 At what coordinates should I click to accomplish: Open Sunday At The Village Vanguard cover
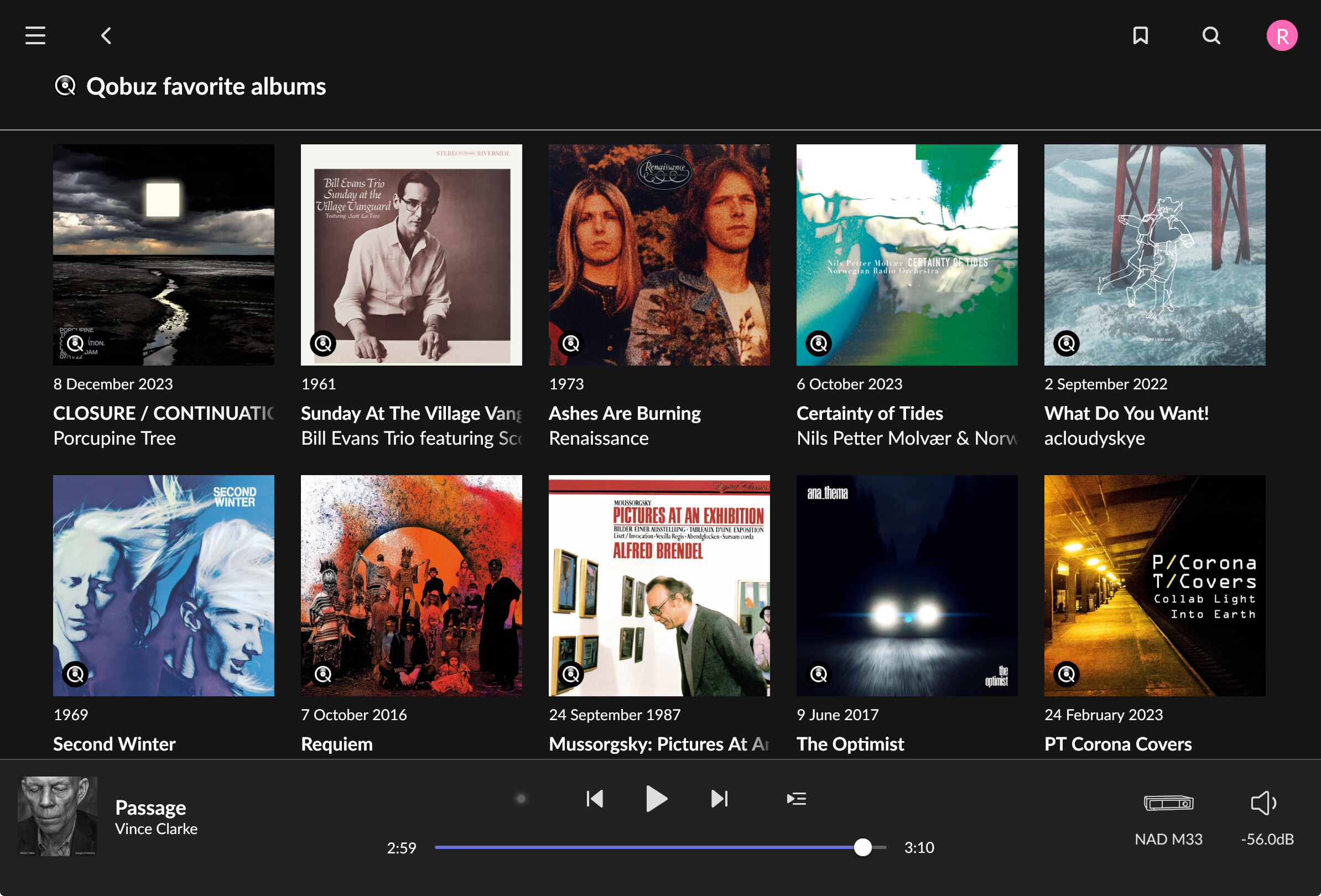point(412,254)
